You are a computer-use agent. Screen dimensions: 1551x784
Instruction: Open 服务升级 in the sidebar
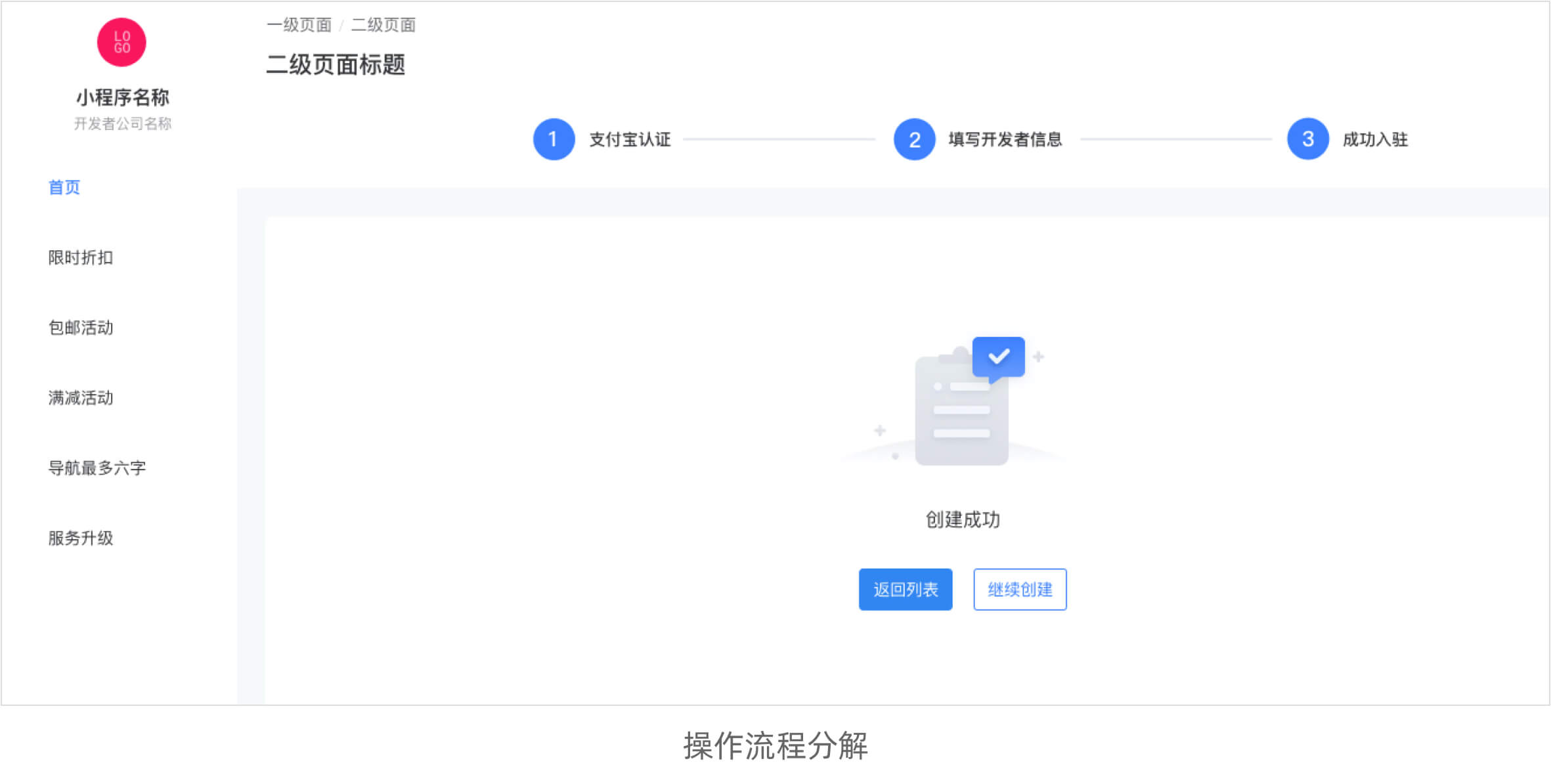81,538
